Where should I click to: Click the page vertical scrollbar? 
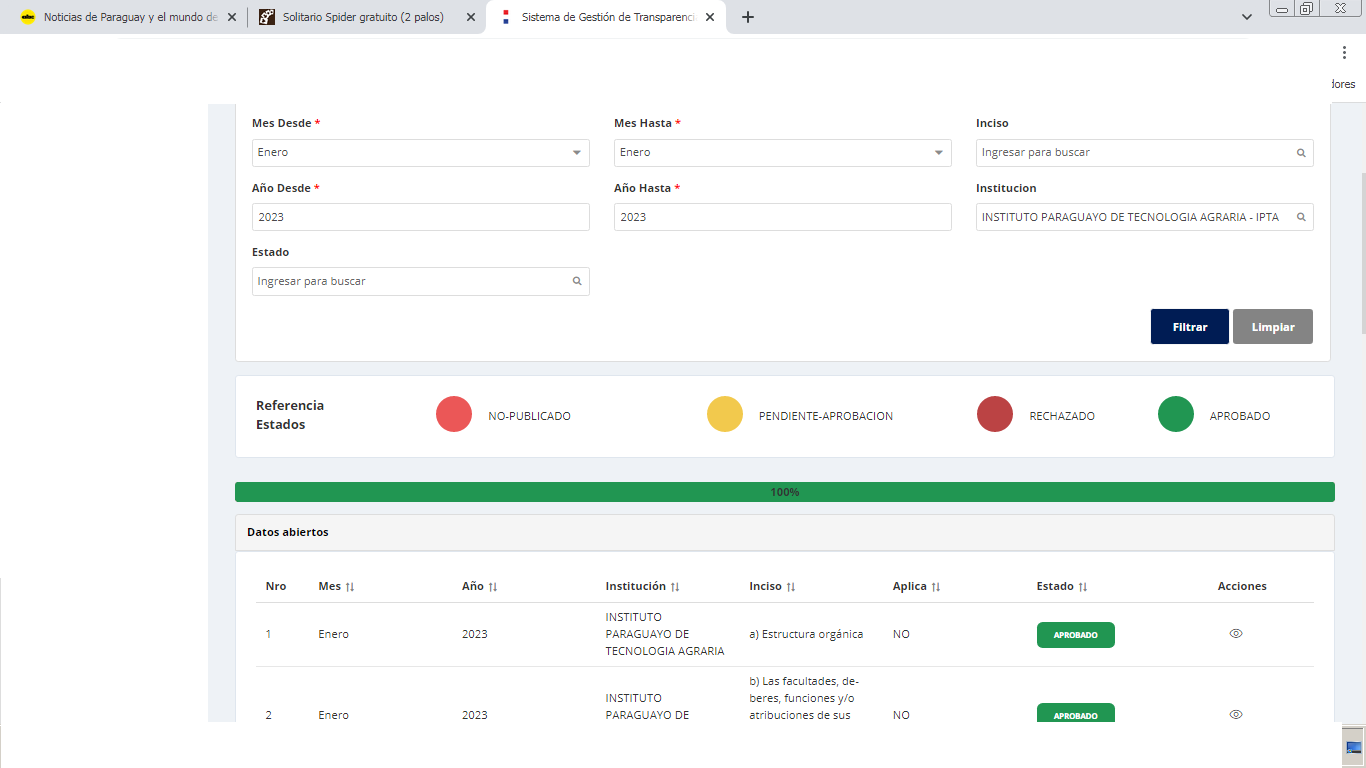pos(1362,253)
